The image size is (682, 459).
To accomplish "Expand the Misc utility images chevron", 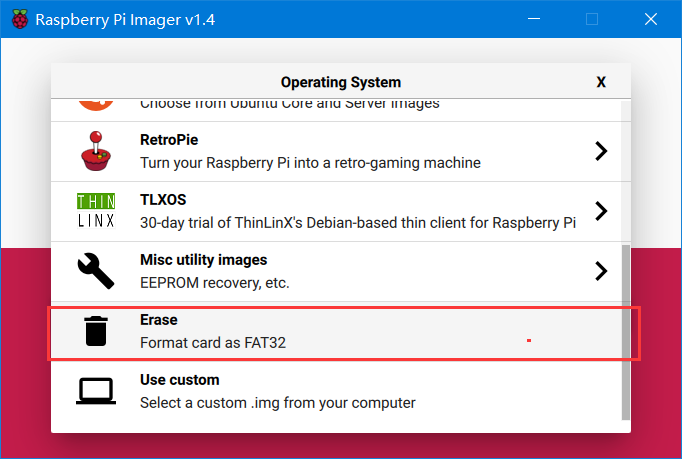I will click(x=601, y=271).
